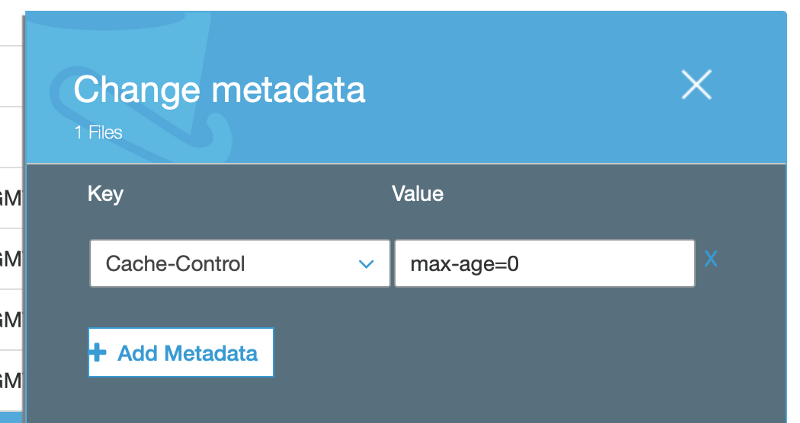
Task: Click the Key column label
Action: pyautogui.click(x=105, y=194)
